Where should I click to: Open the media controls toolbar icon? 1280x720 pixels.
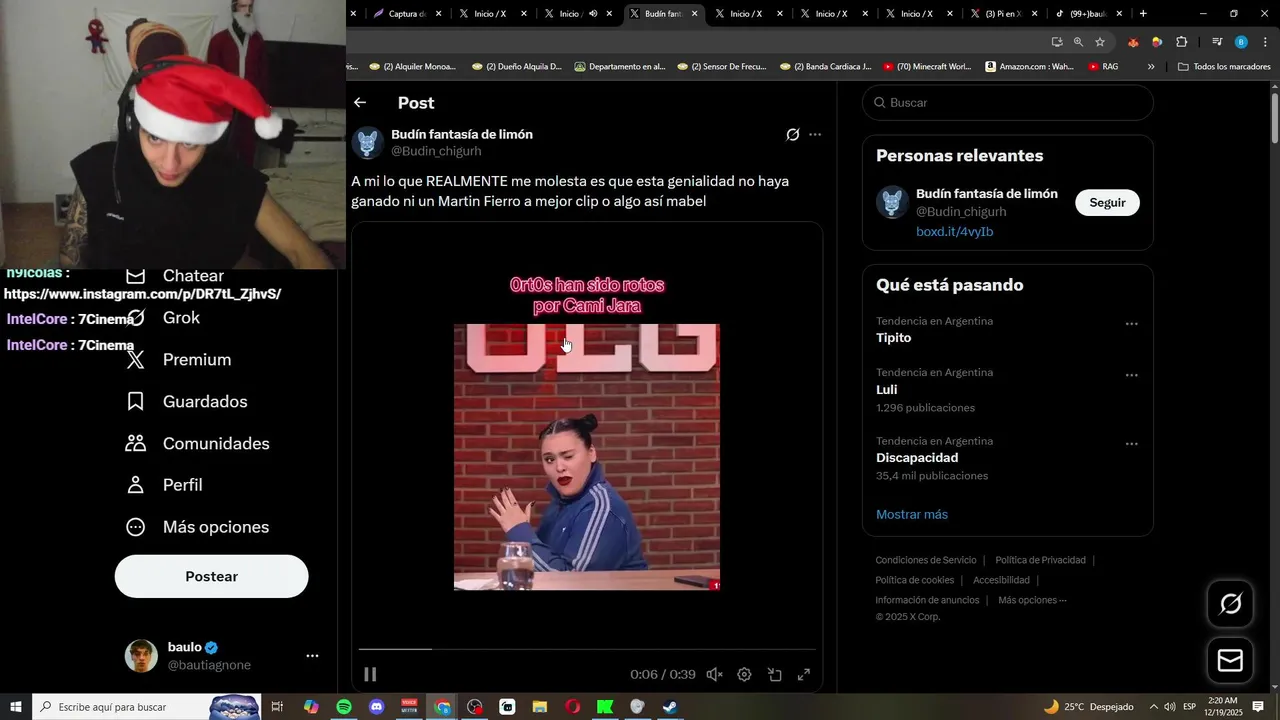(x=1217, y=42)
